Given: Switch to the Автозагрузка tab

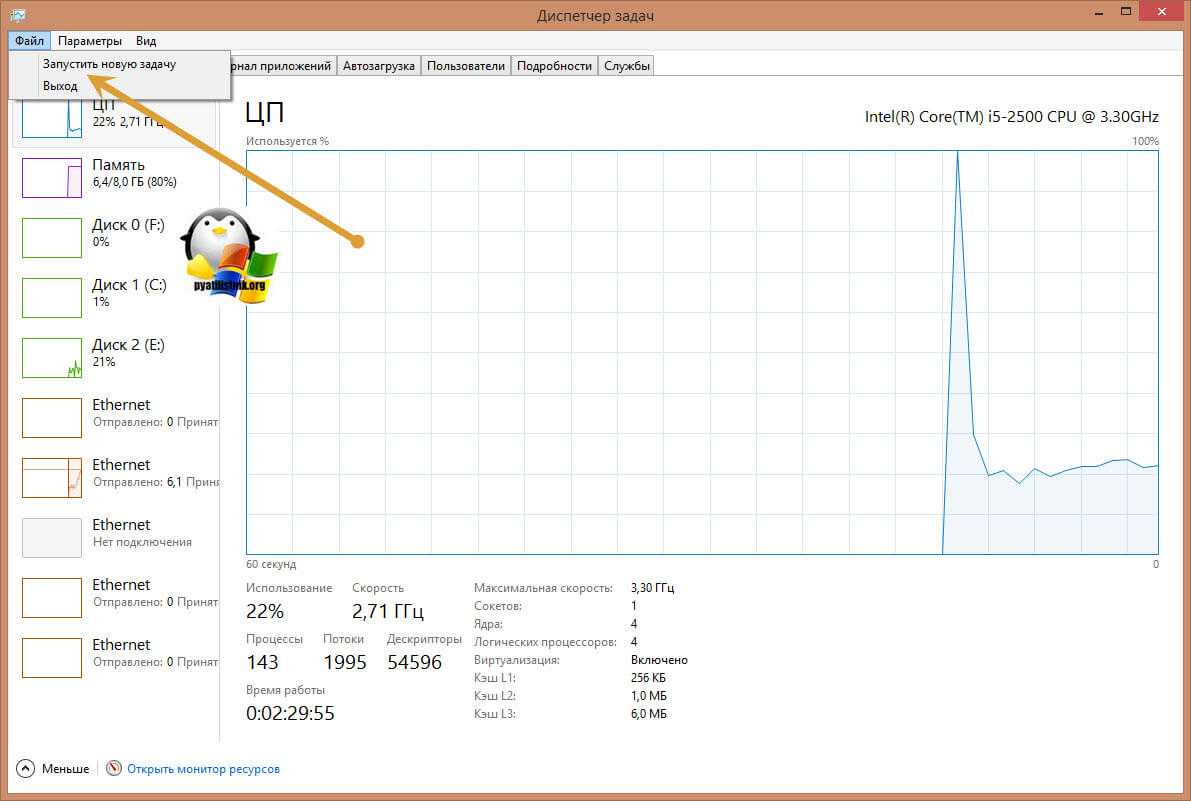Looking at the screenshot, I should click(379, 66).
